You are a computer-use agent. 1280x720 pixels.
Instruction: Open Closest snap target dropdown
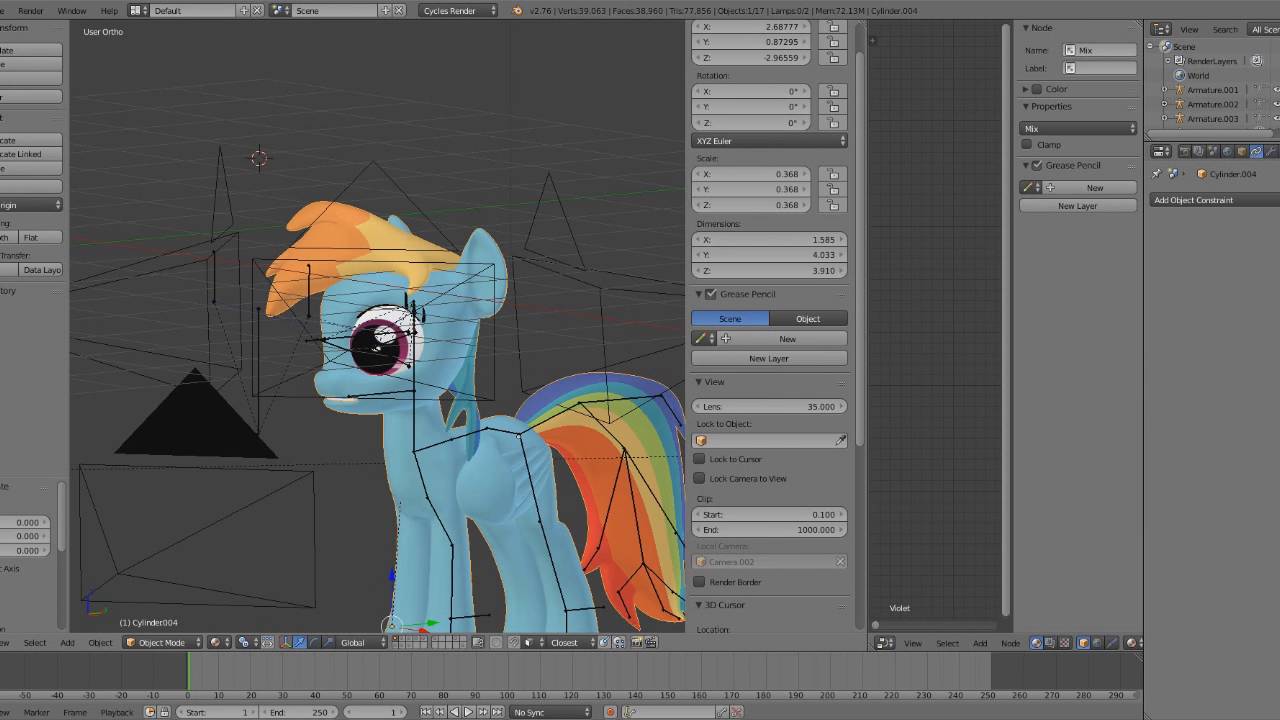pos(573,642)
